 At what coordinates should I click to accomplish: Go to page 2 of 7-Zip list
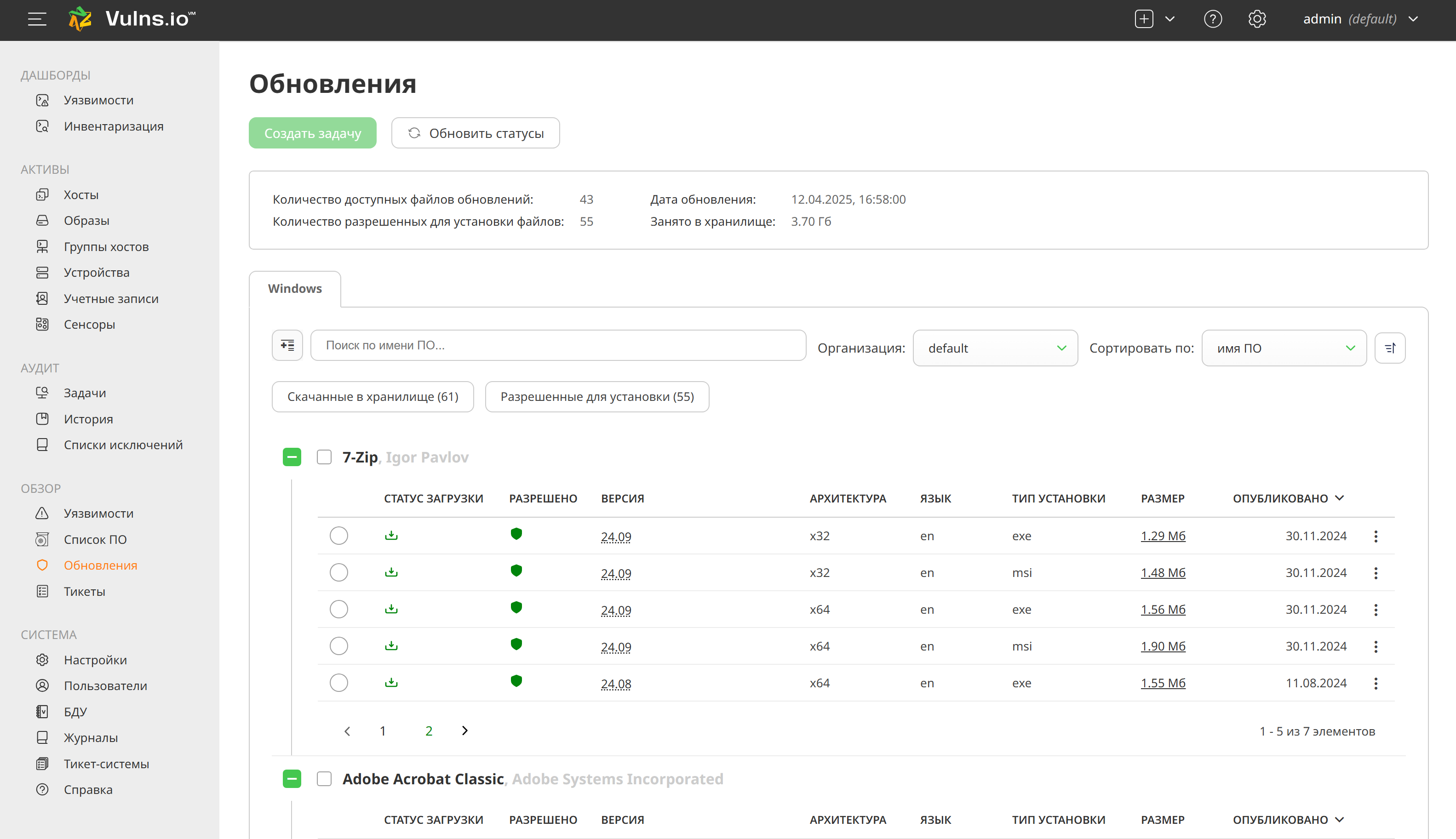429,731
